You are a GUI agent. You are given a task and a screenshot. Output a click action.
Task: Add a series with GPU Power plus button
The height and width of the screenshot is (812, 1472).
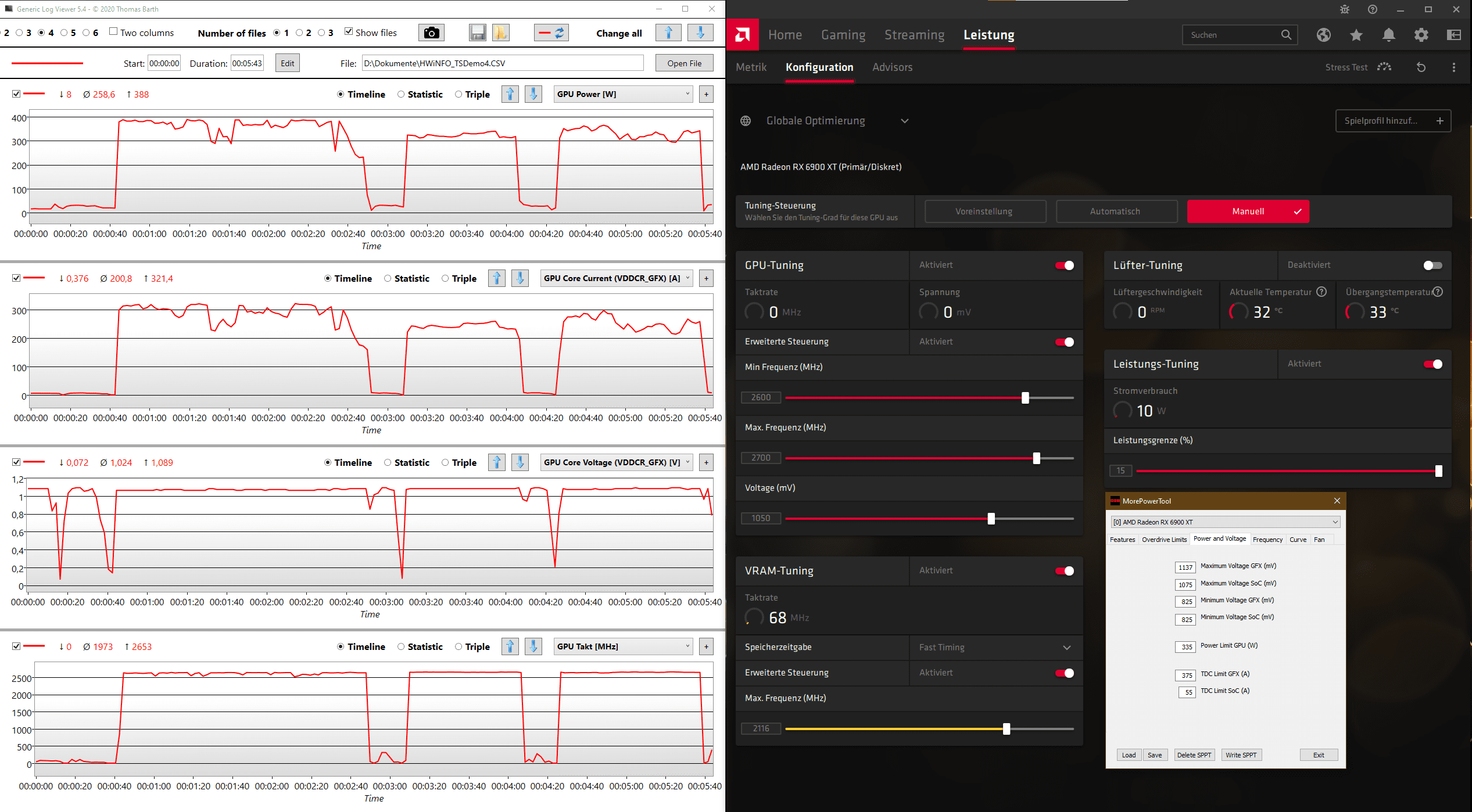706,94
